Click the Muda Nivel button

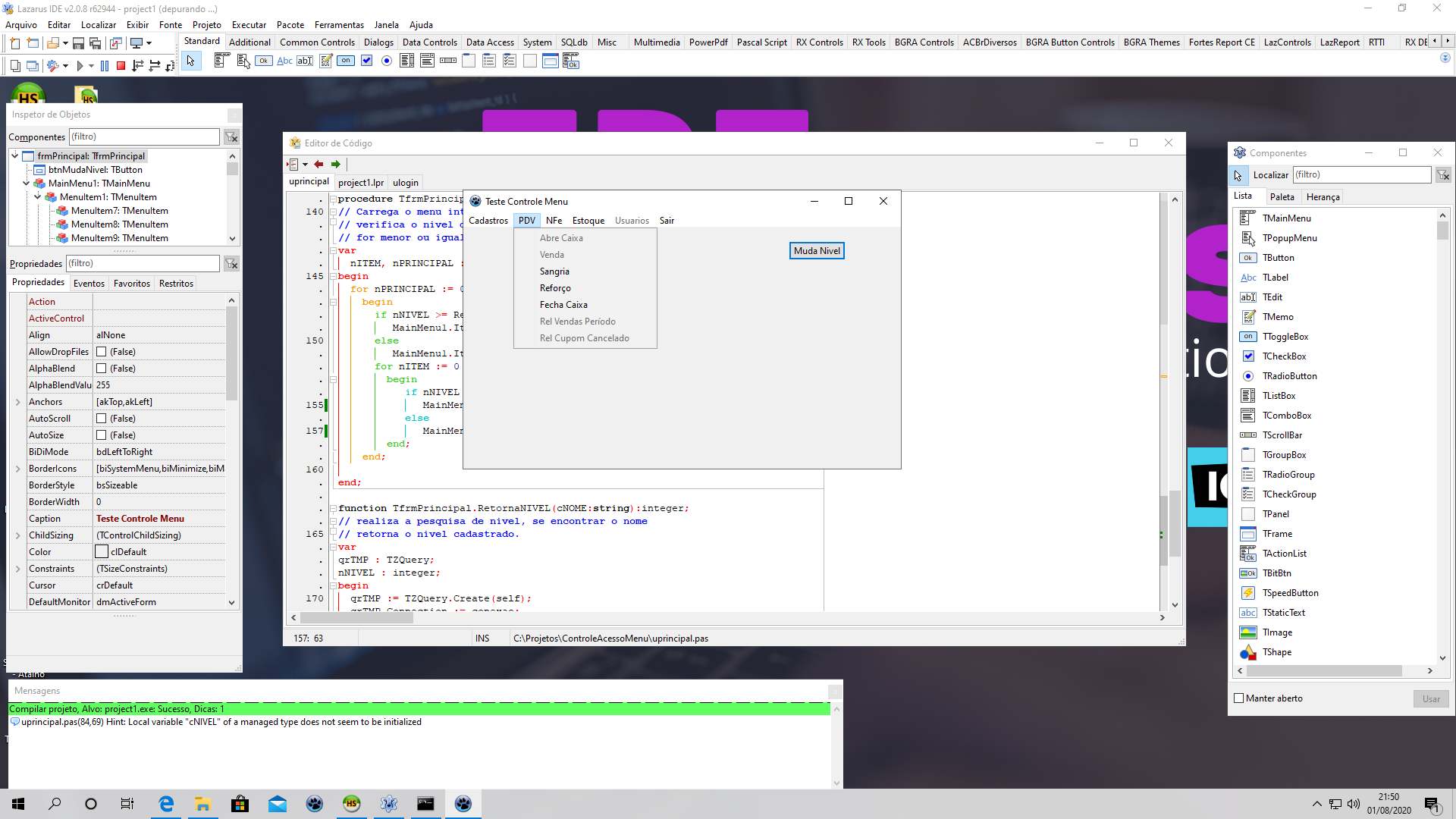coord(817,250)
